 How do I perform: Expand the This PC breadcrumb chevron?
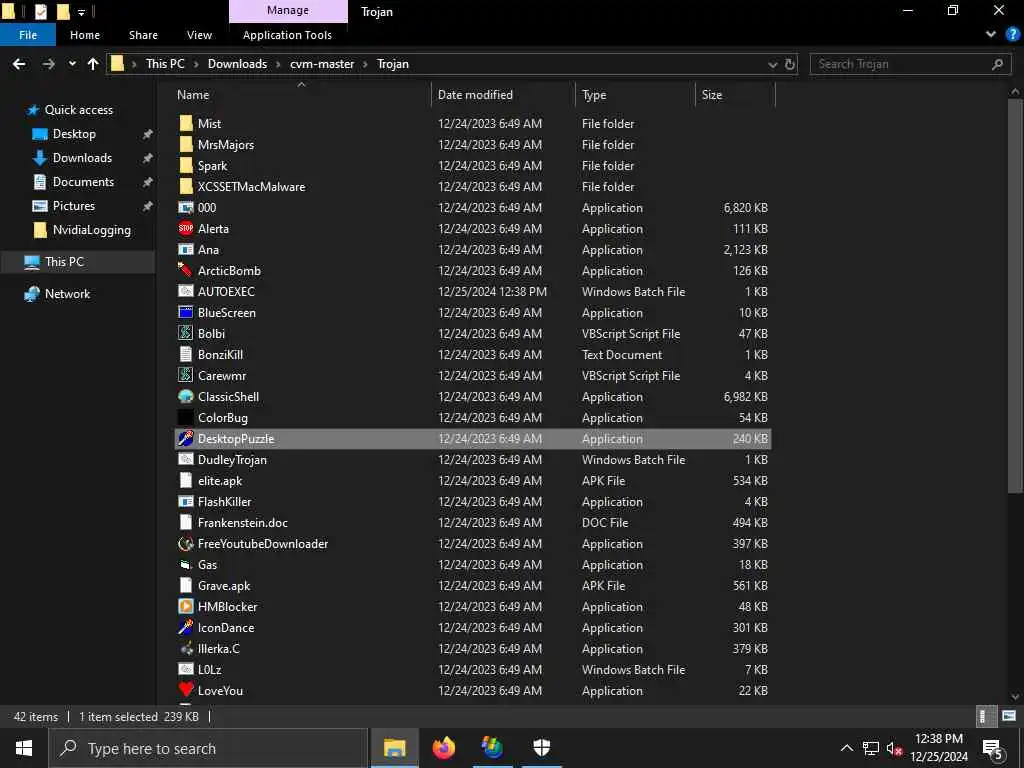pyautogui.click(x=196, y=64)
